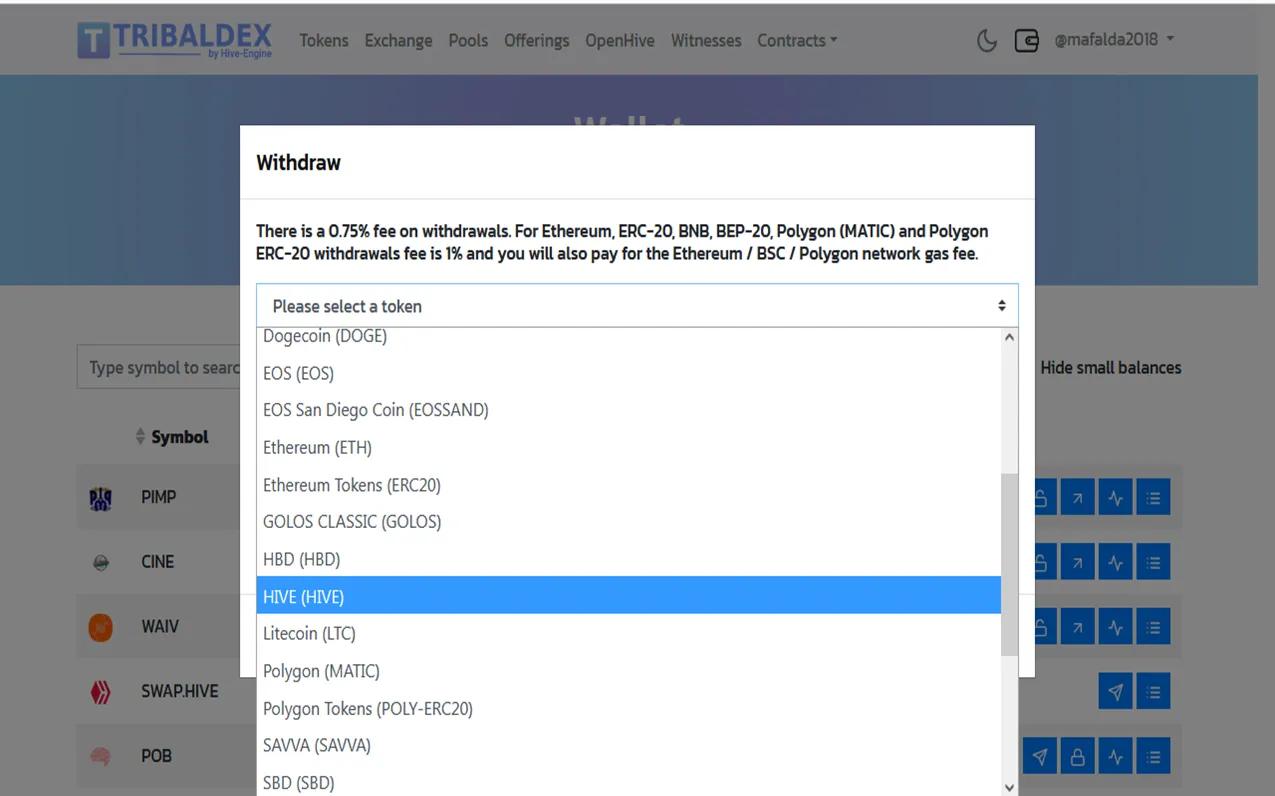Image resolution: width=1275 pixels, height=796 pixels.
Task: Open CINE row market chart icon
Action: coord(1115,562)
